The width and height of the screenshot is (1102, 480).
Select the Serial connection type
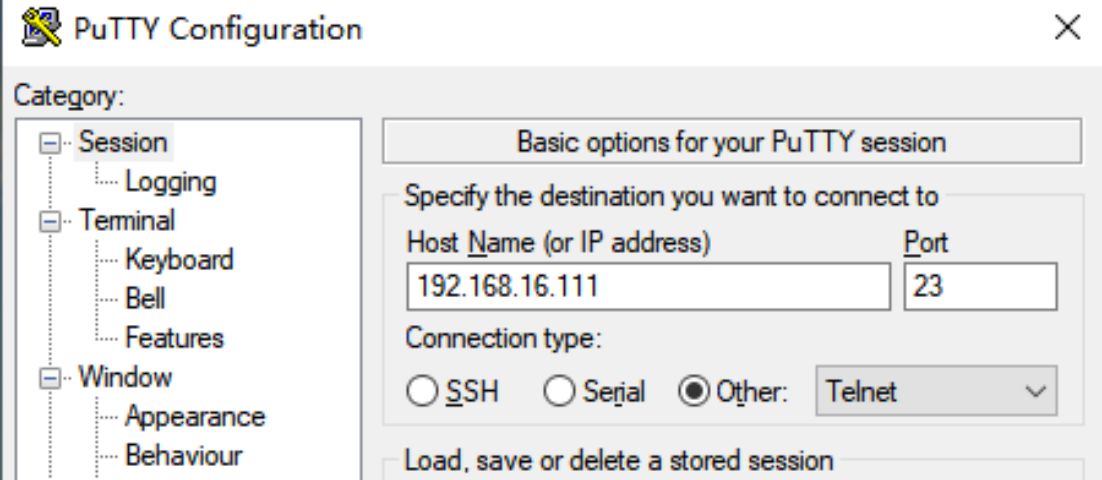559,391
